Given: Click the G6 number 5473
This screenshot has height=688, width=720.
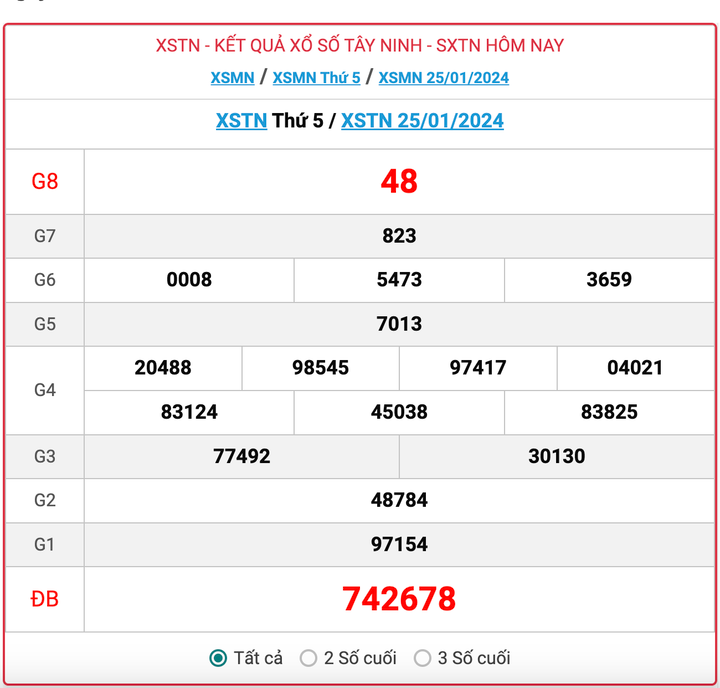Looking at the screenshot, I should pos(399,280).
